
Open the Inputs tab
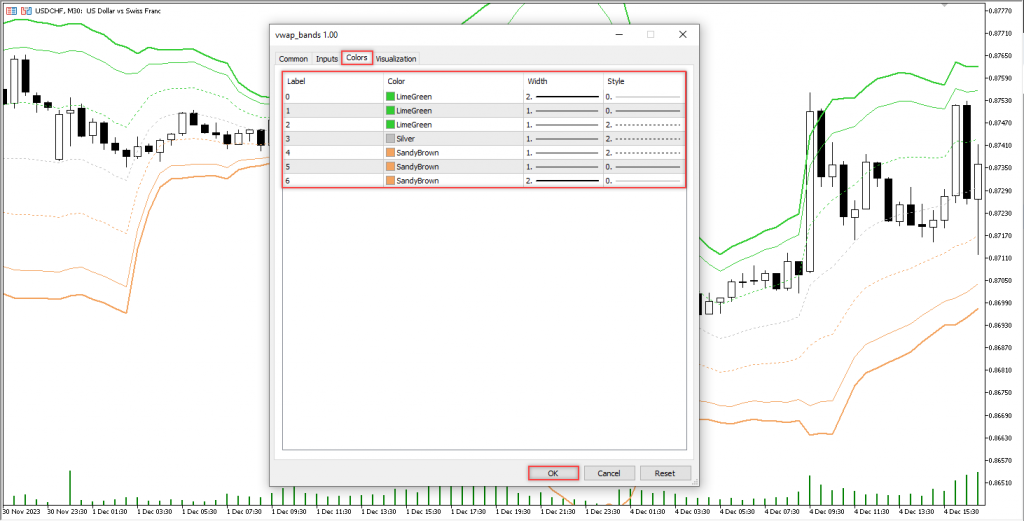[327, 59]
